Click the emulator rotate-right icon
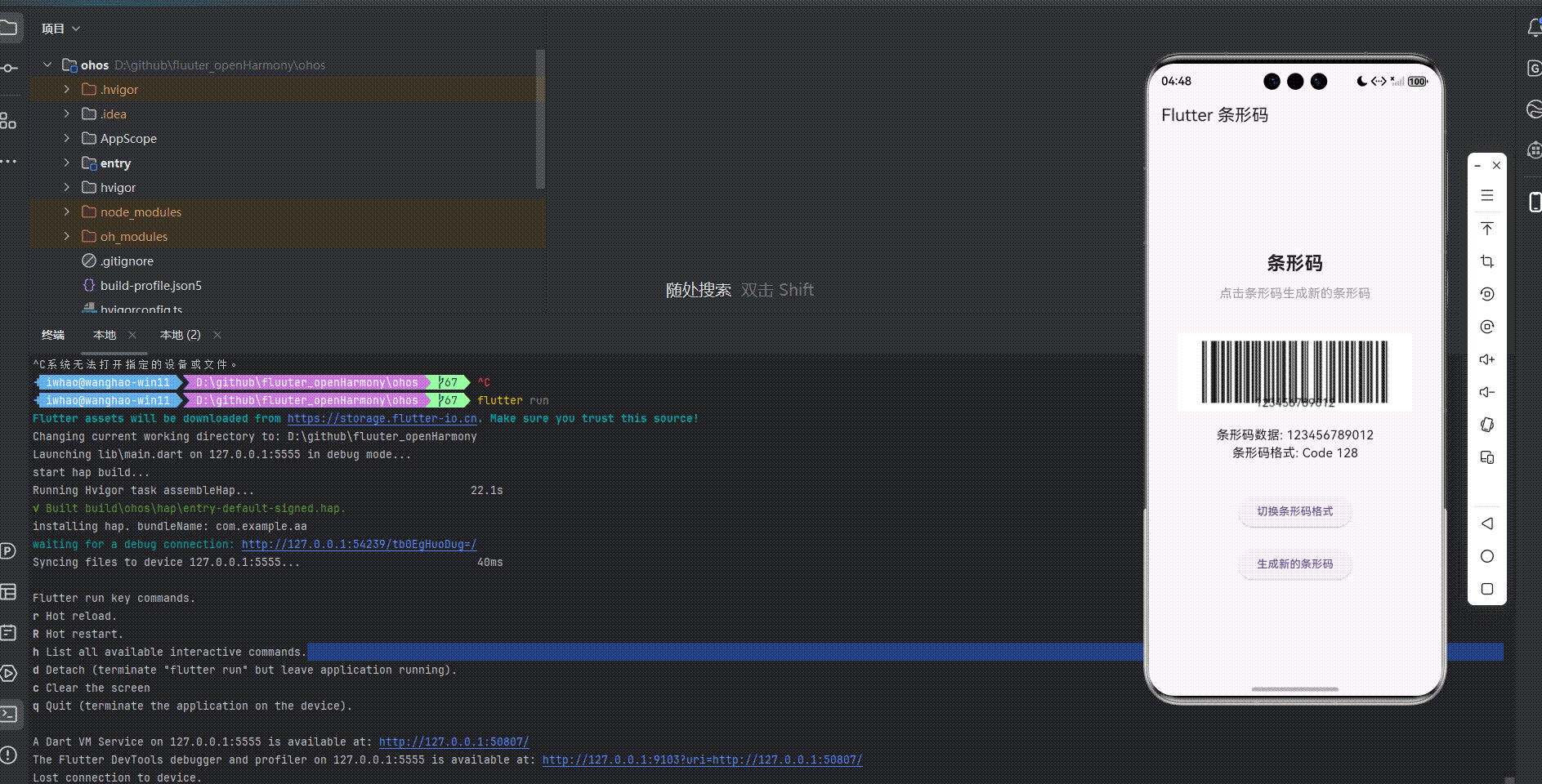 [x=1487, y=327]
